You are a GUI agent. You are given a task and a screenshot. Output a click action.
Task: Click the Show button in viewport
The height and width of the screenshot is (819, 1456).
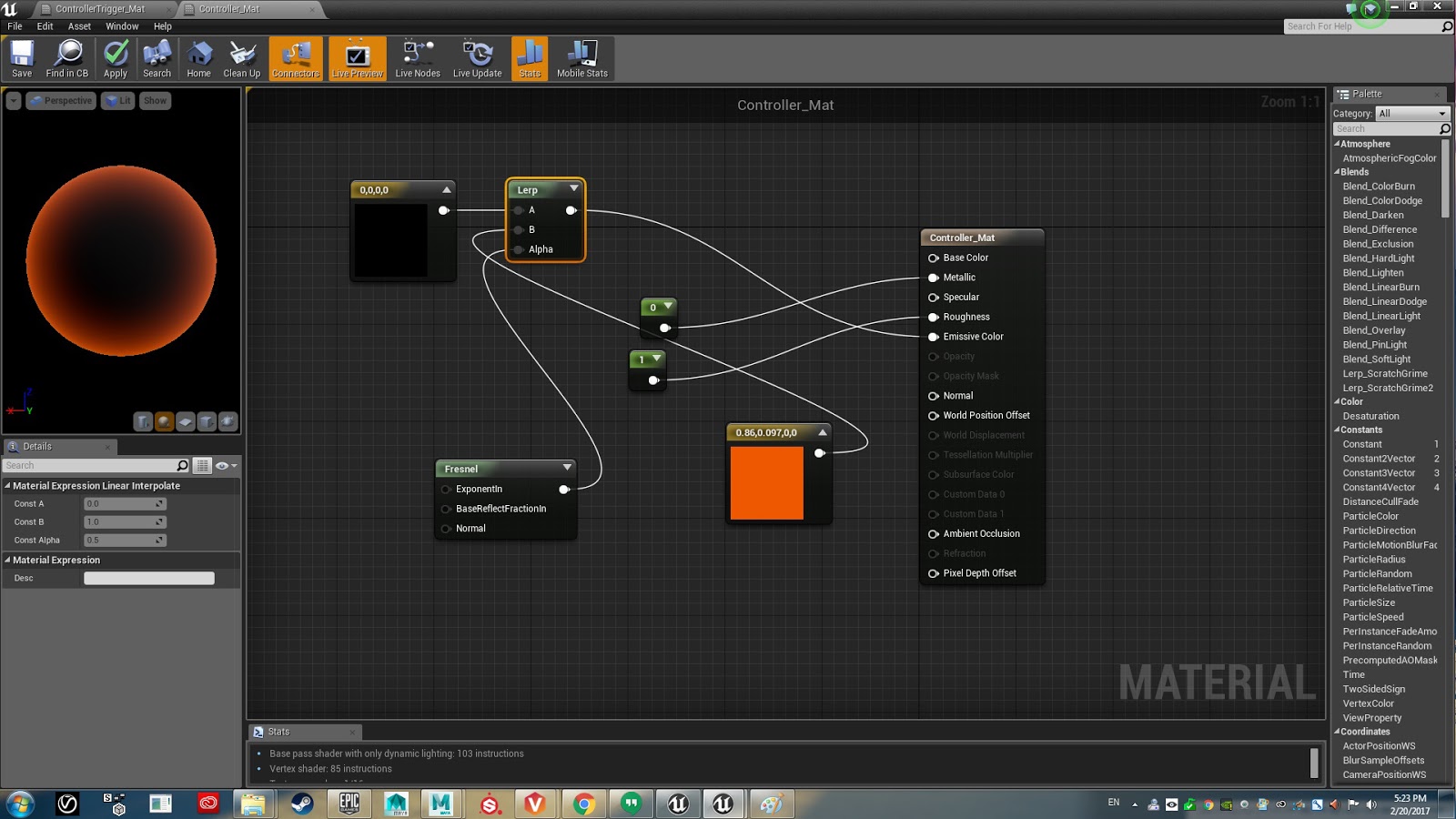154,100
